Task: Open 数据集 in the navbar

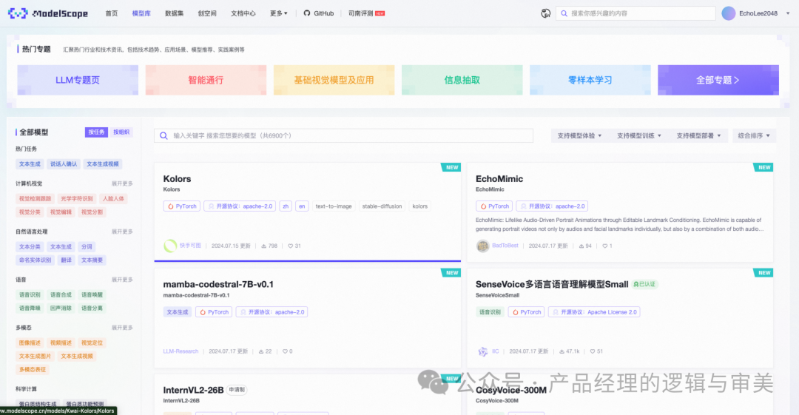Action: (x=174, y=13)
